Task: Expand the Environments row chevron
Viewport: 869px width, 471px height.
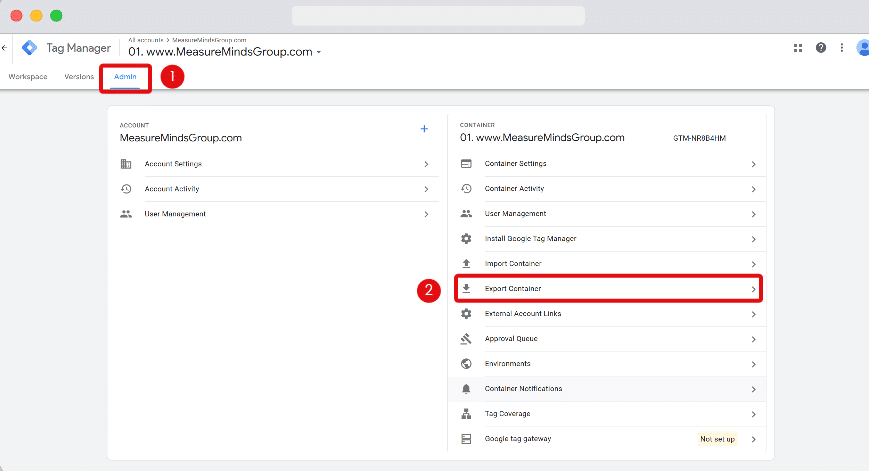Action: point(754,364)
